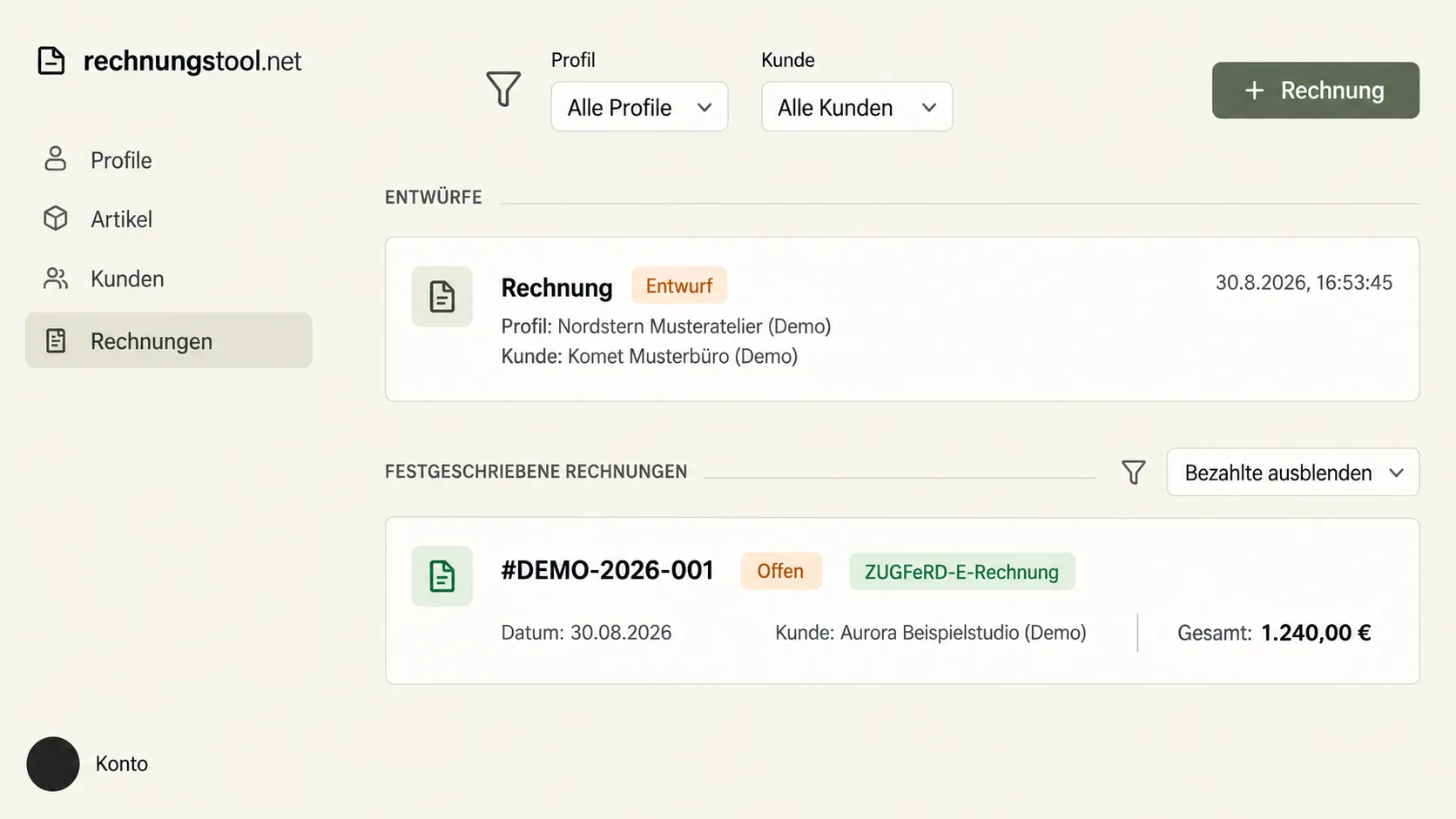Click the Artikel box icon in sidebar

(56, 218)
